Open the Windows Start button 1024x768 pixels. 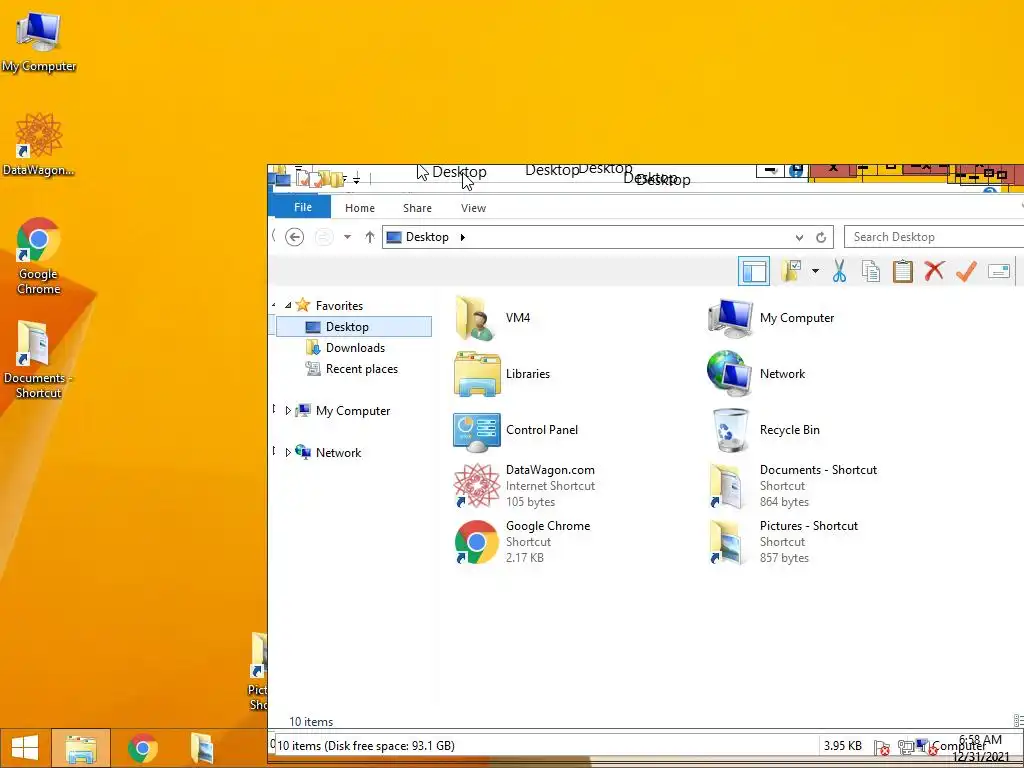(x=25, y=748)
